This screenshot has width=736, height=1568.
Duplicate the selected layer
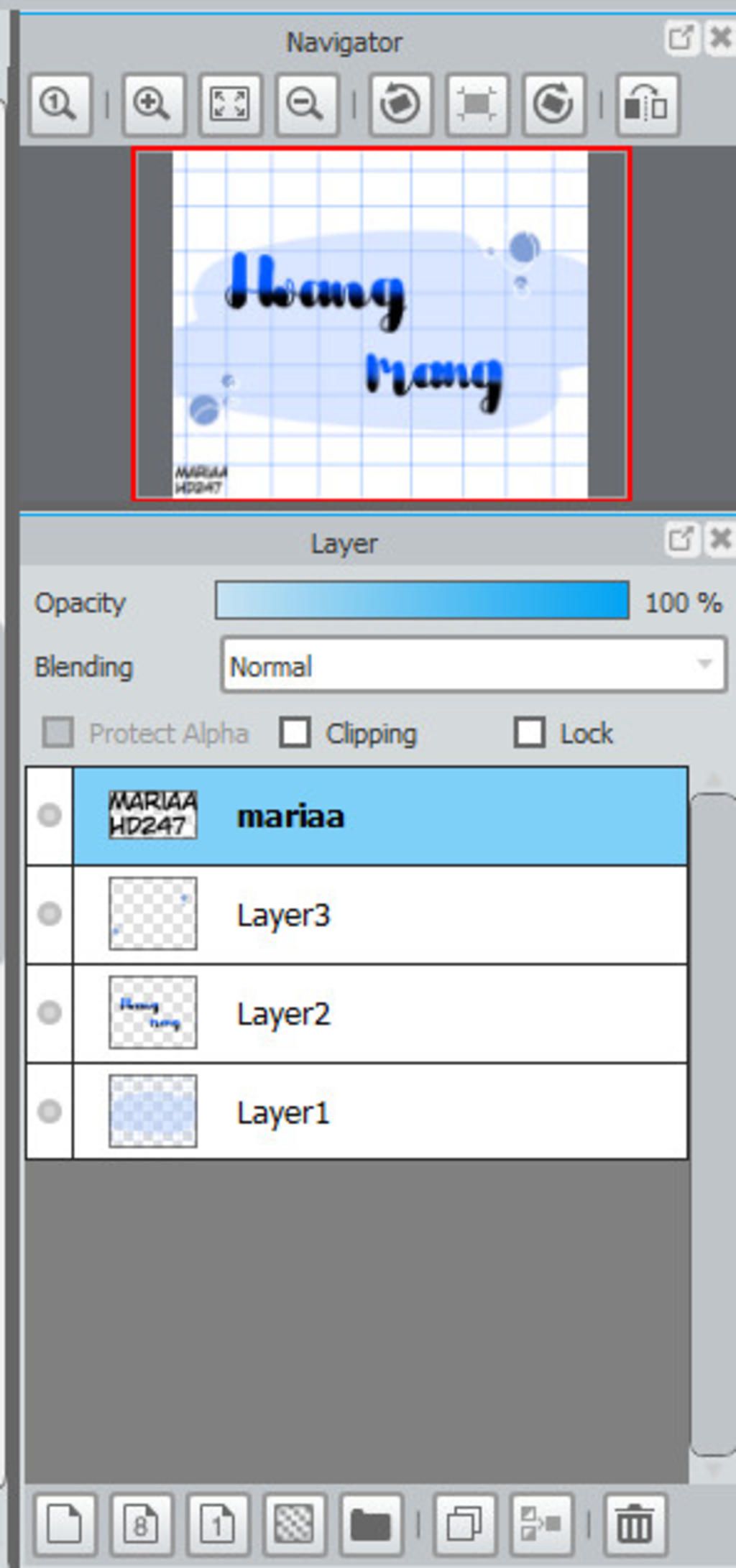(x=464, y=1523)
